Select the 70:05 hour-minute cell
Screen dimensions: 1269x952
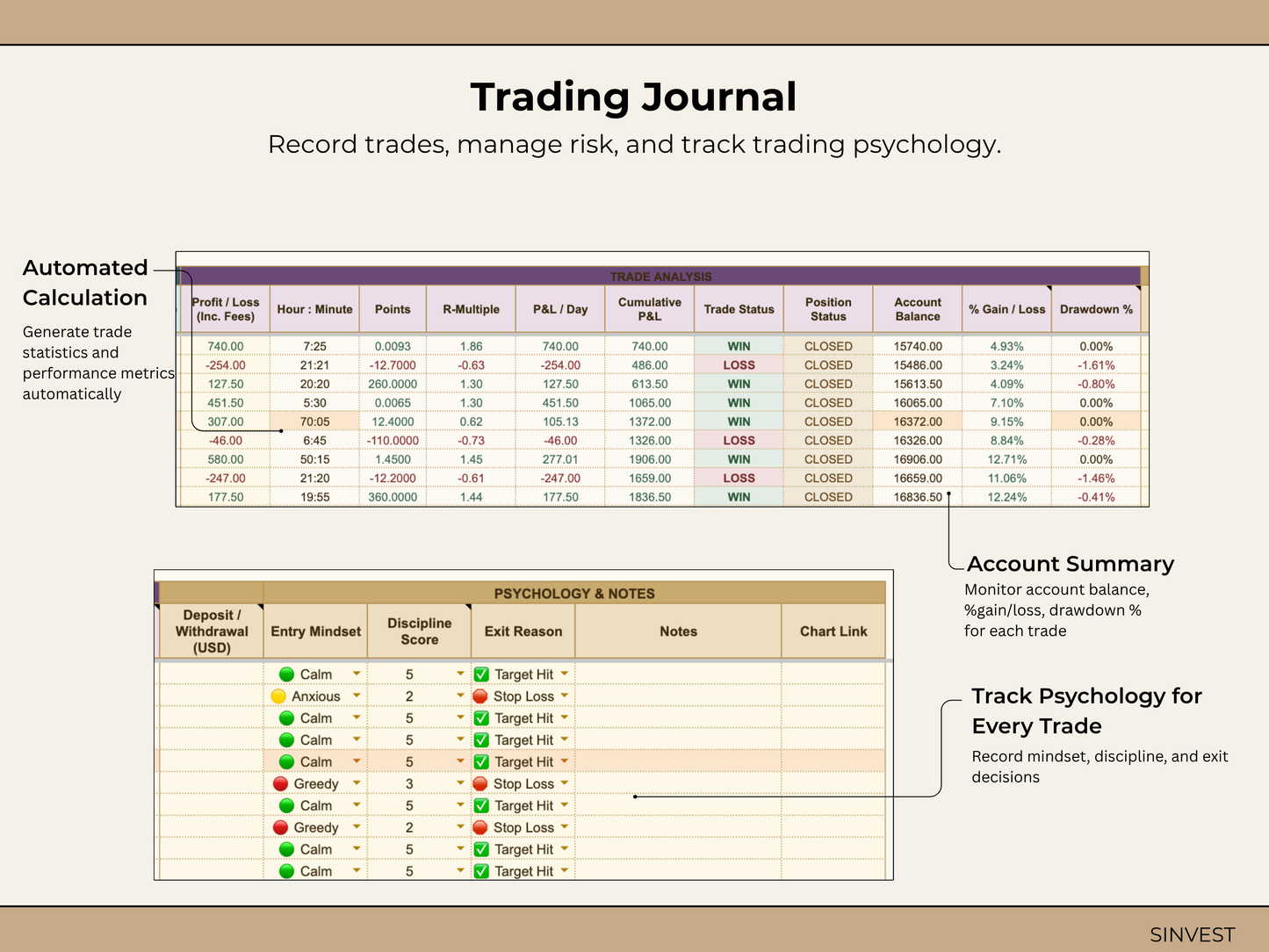(x=314, y=422)
